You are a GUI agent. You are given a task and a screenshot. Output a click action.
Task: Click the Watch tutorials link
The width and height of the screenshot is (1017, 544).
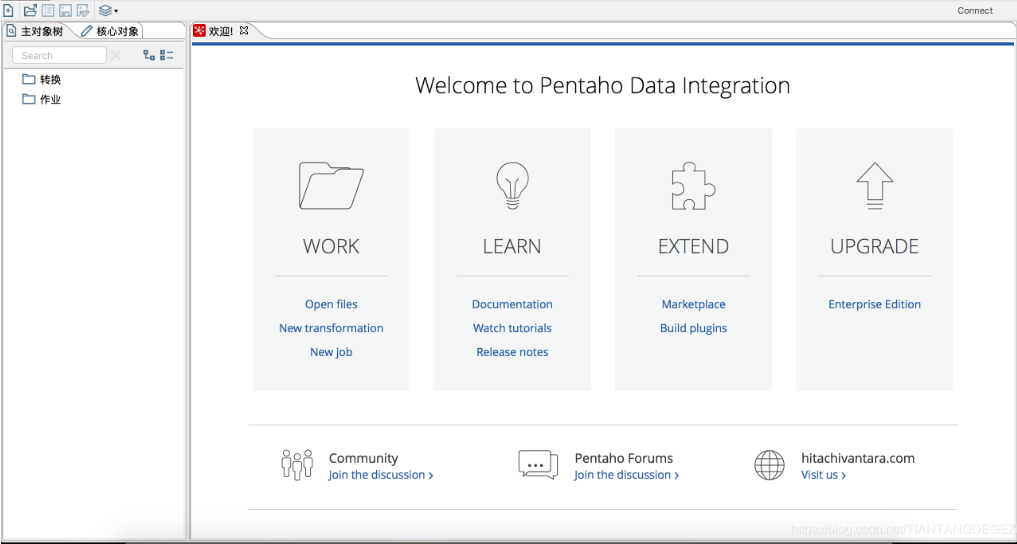pos(512,328)
